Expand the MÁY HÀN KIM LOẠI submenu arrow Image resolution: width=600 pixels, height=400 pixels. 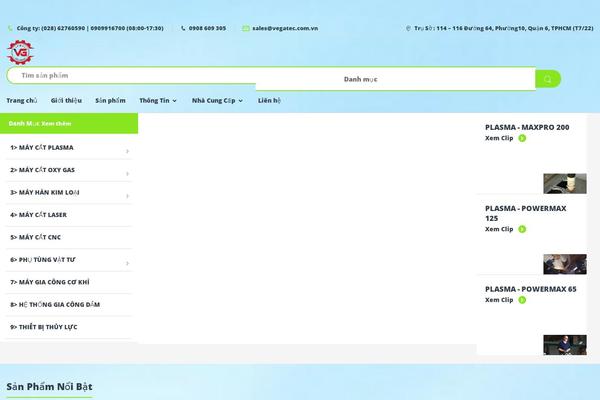127,196
